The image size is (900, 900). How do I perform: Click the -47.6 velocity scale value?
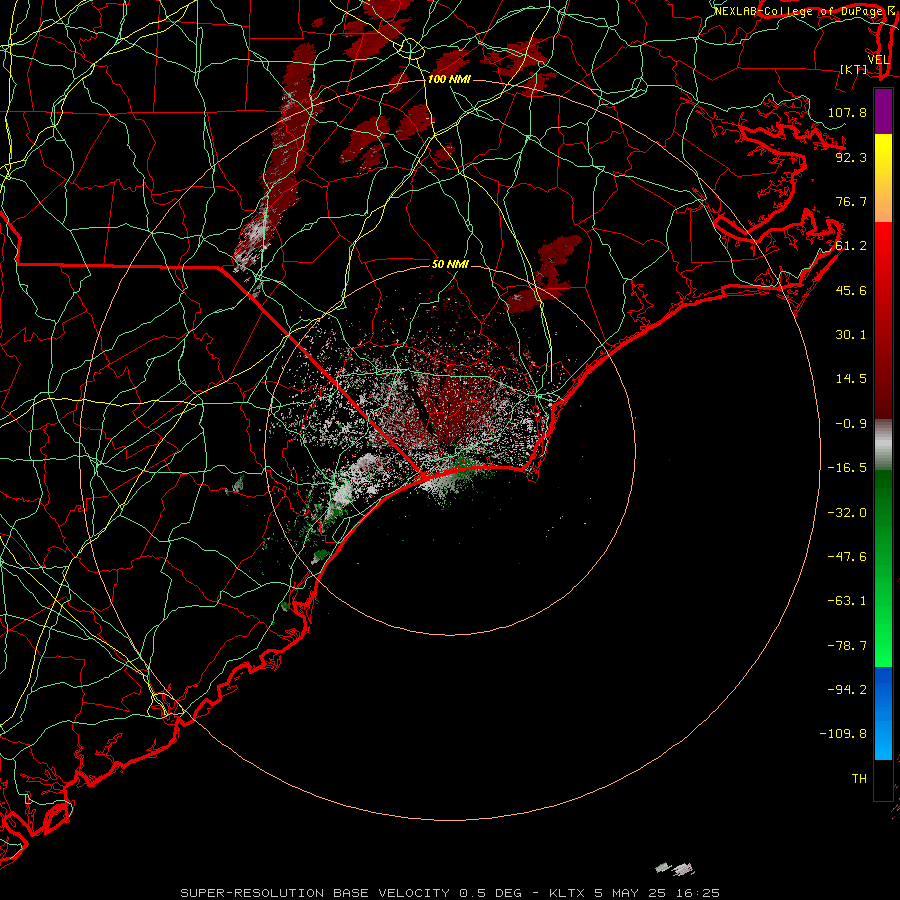pos(847,557)
